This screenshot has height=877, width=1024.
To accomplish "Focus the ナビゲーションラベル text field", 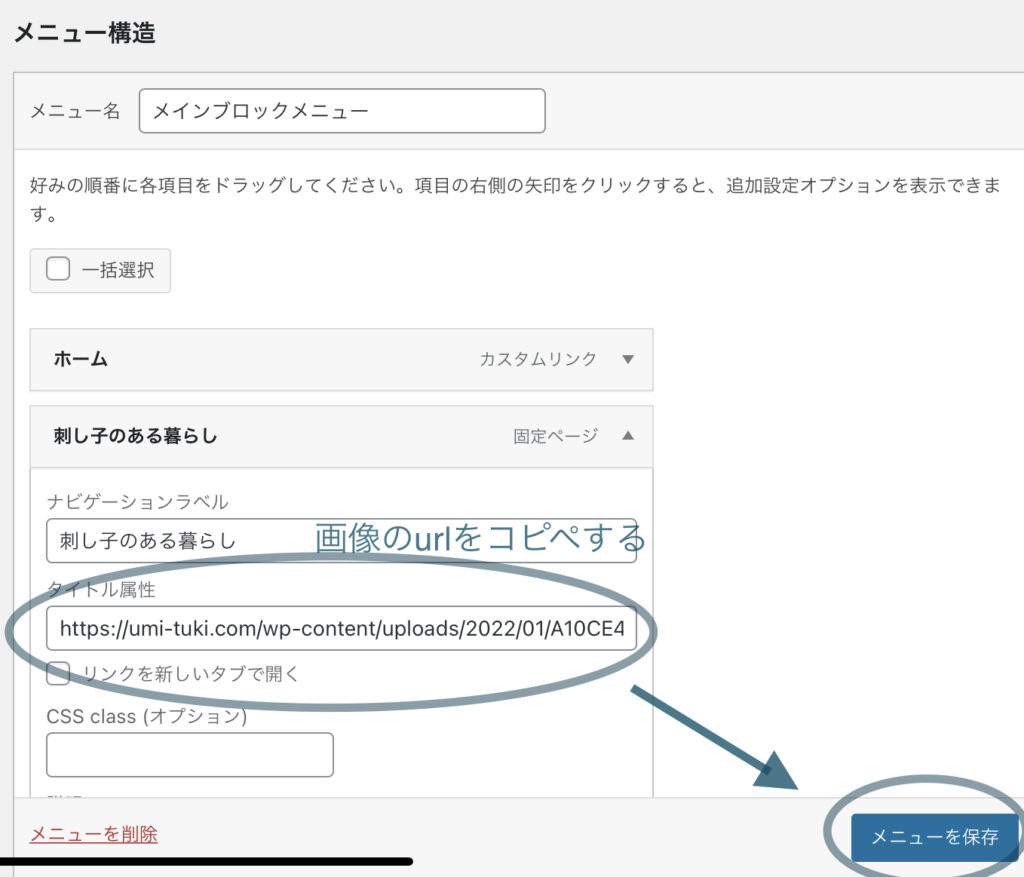I will click(x=340, y=541).
